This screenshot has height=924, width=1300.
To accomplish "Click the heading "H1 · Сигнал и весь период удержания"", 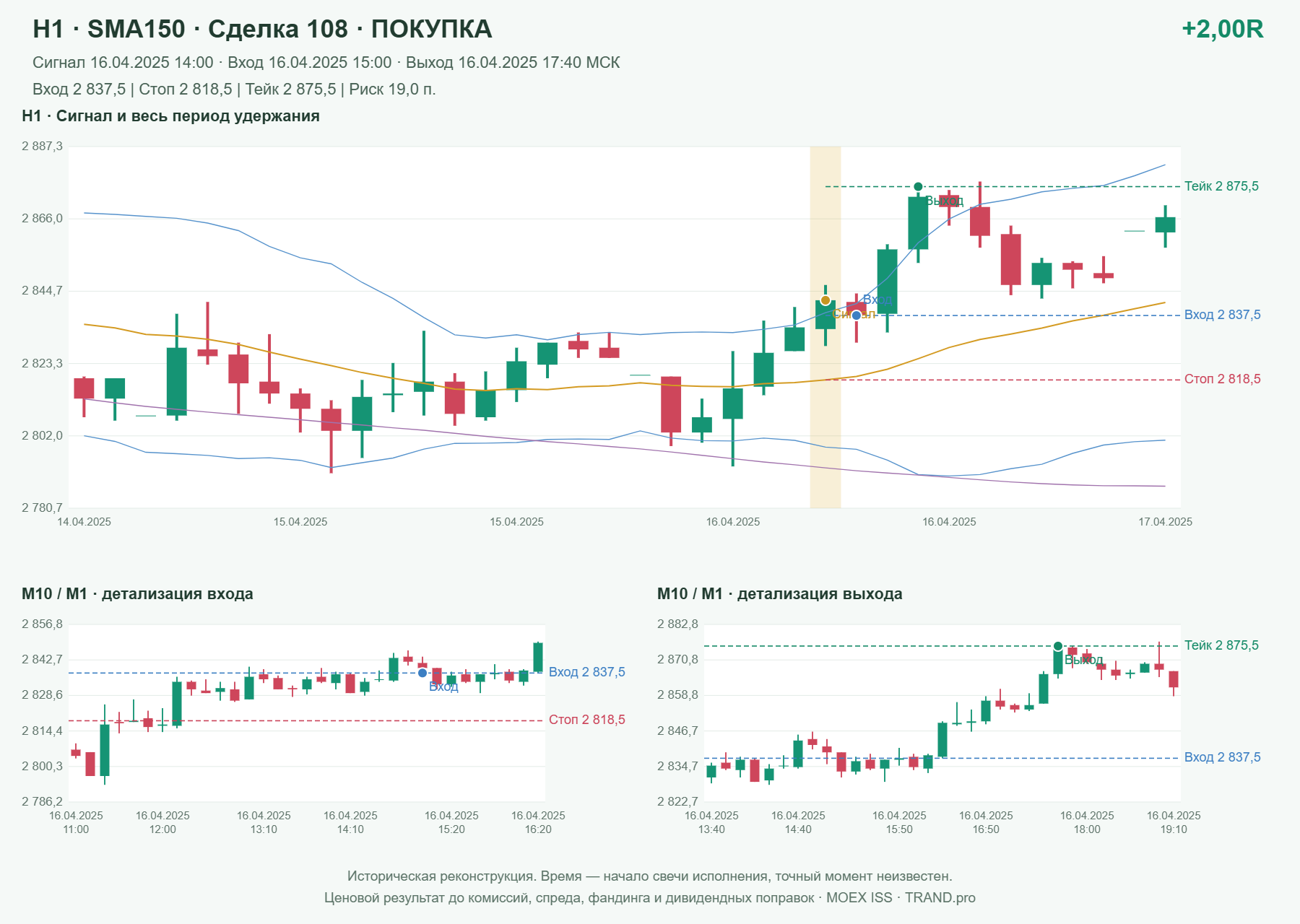I will coord(170,116).
